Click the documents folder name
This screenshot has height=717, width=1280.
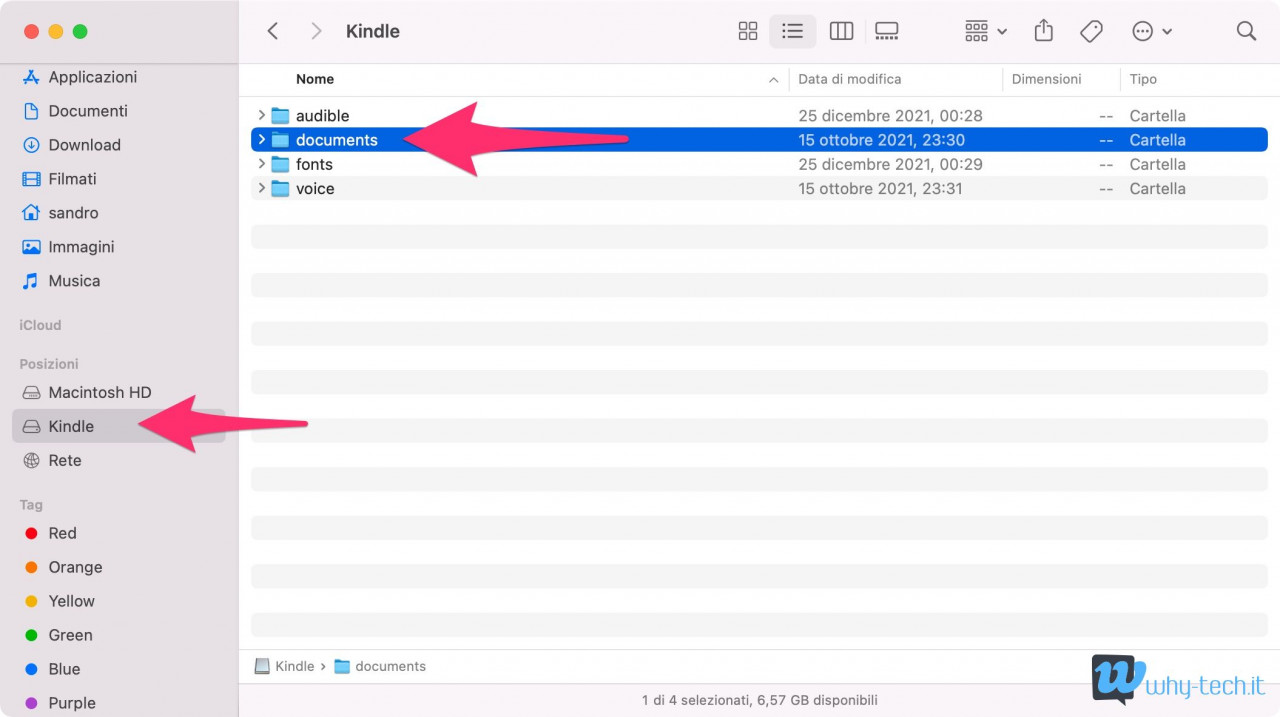(337, 140)
